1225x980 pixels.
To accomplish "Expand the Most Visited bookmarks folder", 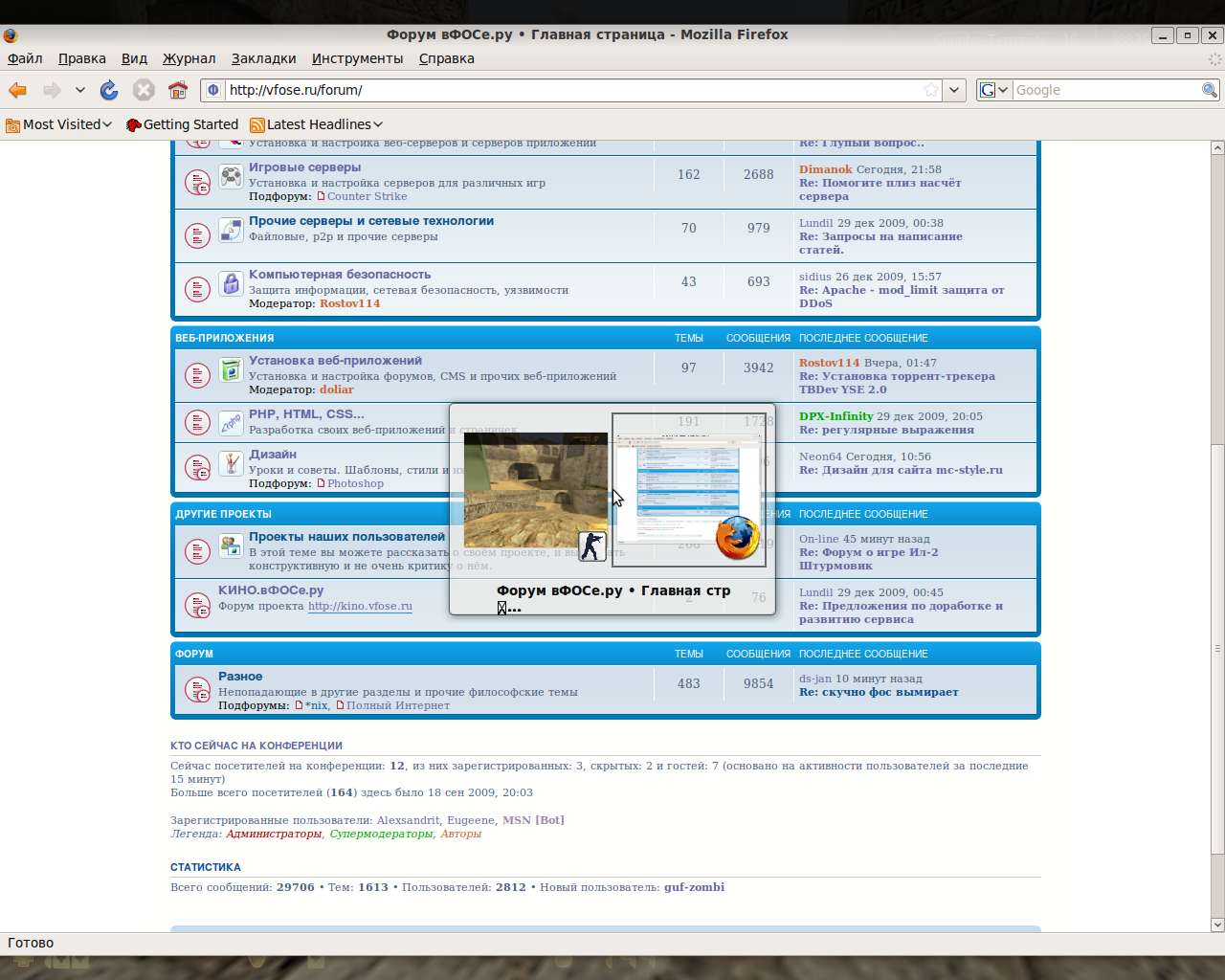I will pyautogui.click(x=59, y=124).
